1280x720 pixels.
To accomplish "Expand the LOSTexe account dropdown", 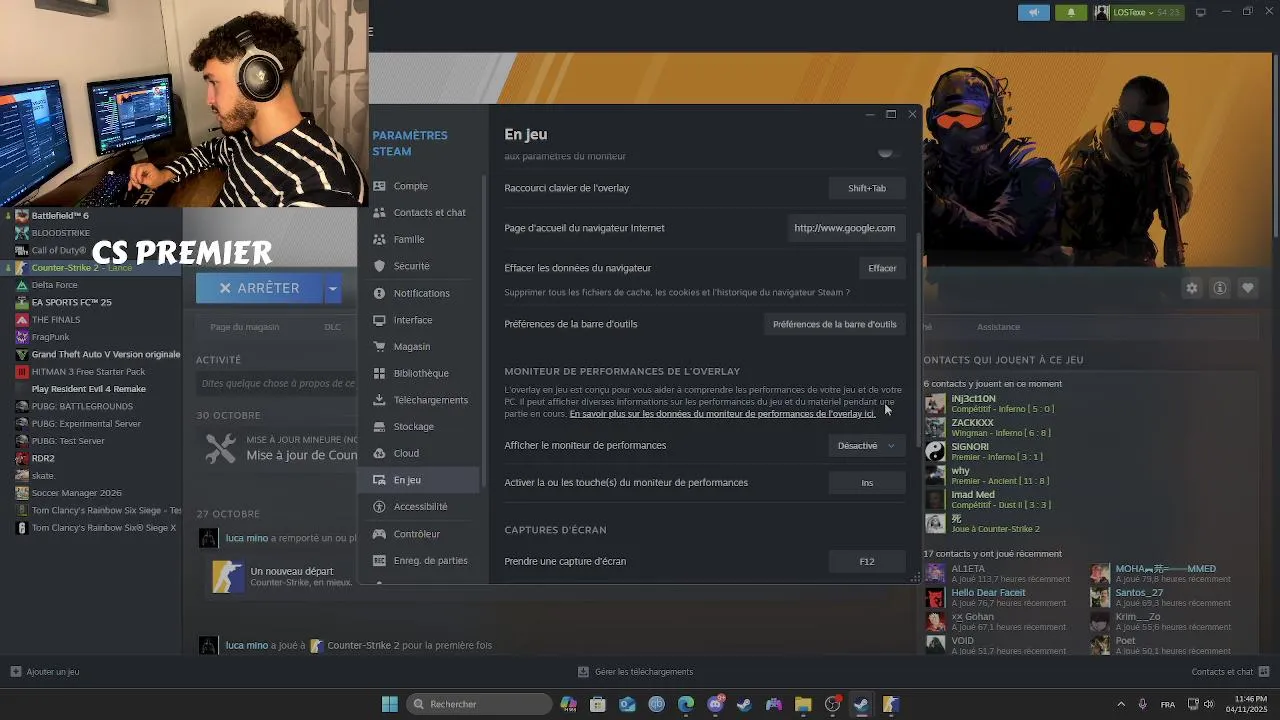I will [x=1137, y=12].
